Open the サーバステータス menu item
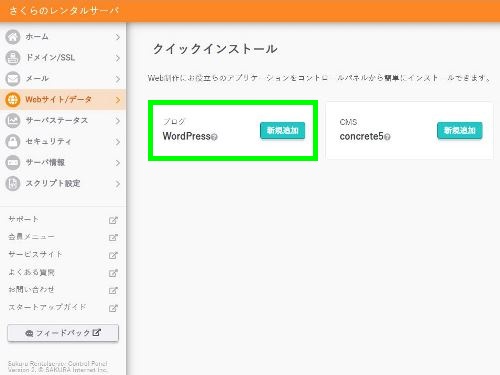The height and width of the screenshot is (375, 500). [63, 120]
